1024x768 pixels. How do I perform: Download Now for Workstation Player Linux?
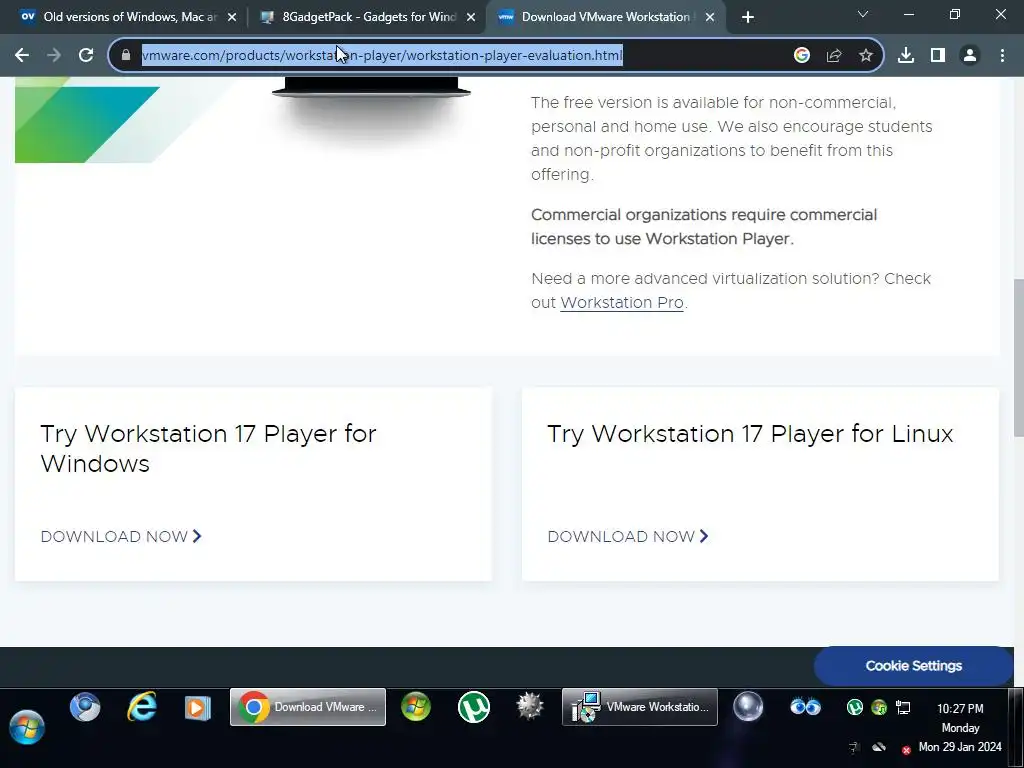click(x=628, y=536)
